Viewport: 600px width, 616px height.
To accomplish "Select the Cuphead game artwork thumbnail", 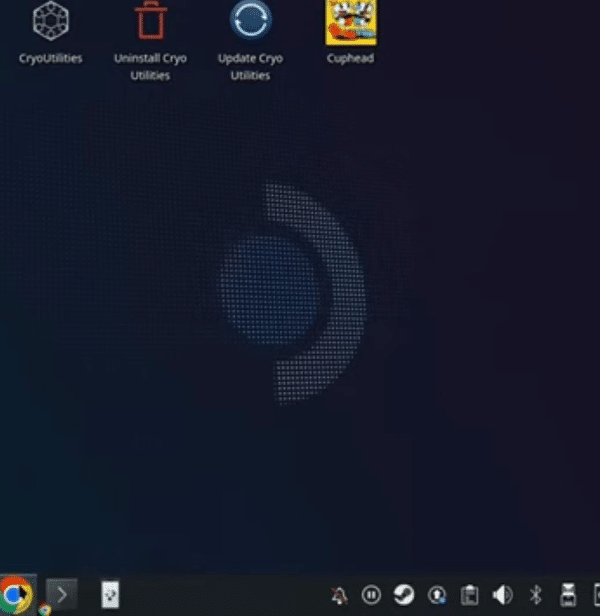I will point(351,22).
